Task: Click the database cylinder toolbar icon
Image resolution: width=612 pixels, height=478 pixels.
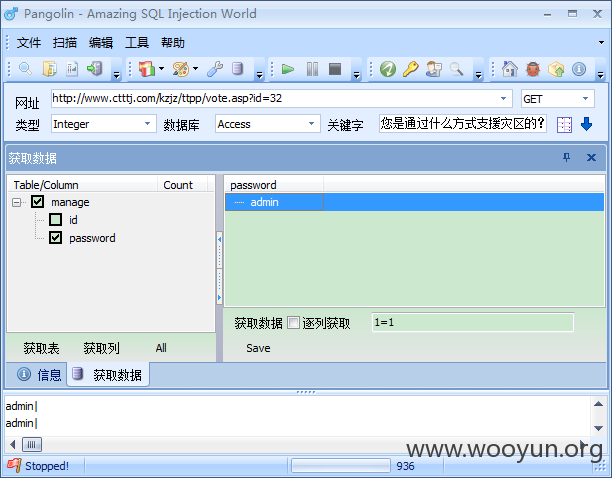Action: tap(237, 69)
